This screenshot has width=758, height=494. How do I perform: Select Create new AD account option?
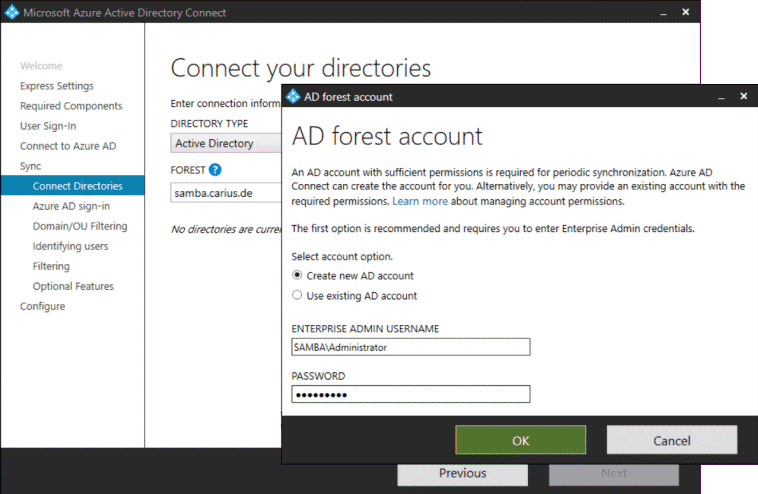353,276
